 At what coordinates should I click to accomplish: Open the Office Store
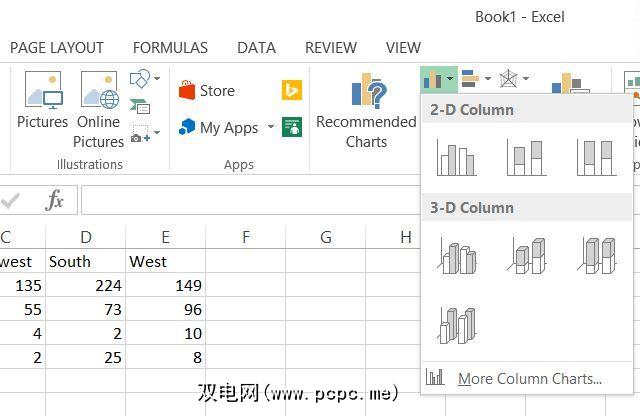[x=207, y=91]
